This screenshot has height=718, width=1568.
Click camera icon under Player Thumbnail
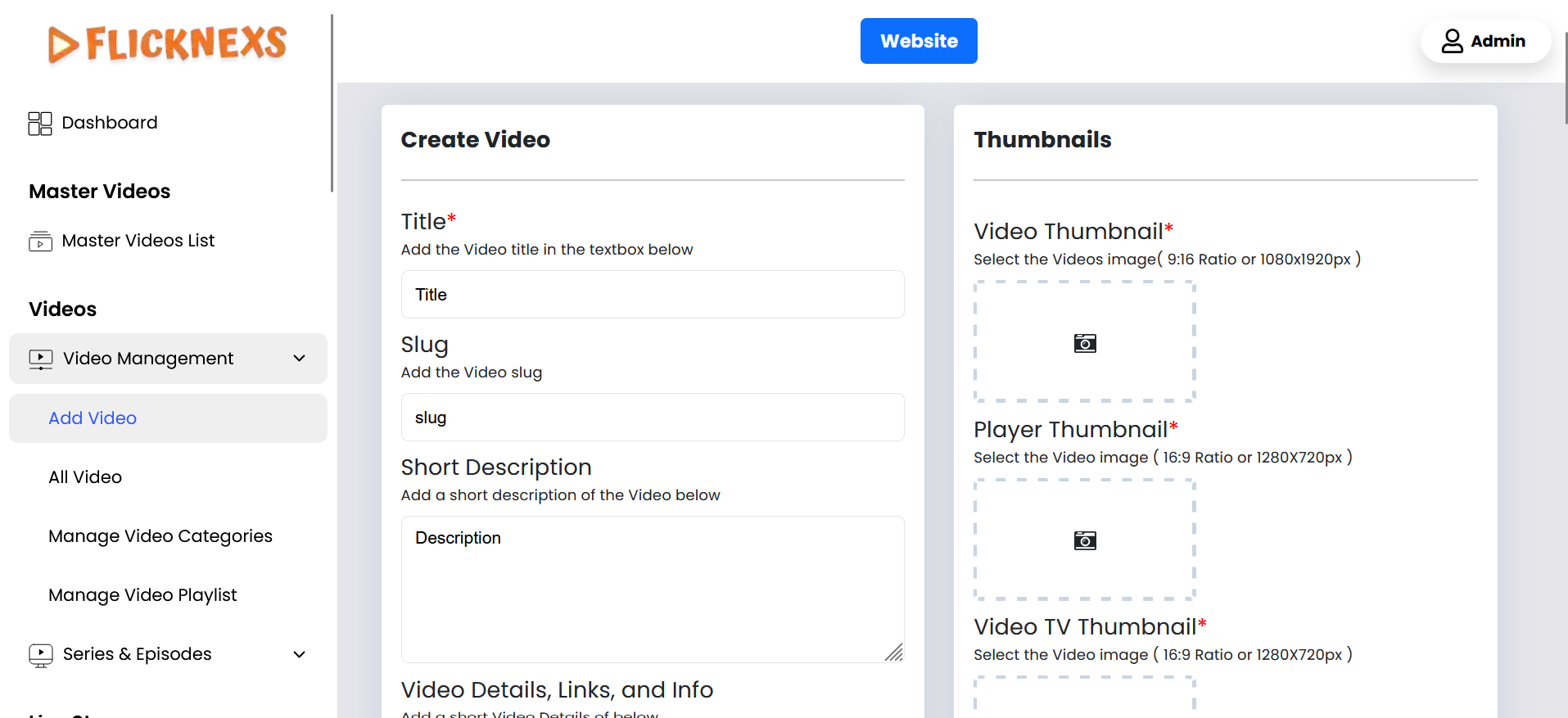[x=1084, y=540]
